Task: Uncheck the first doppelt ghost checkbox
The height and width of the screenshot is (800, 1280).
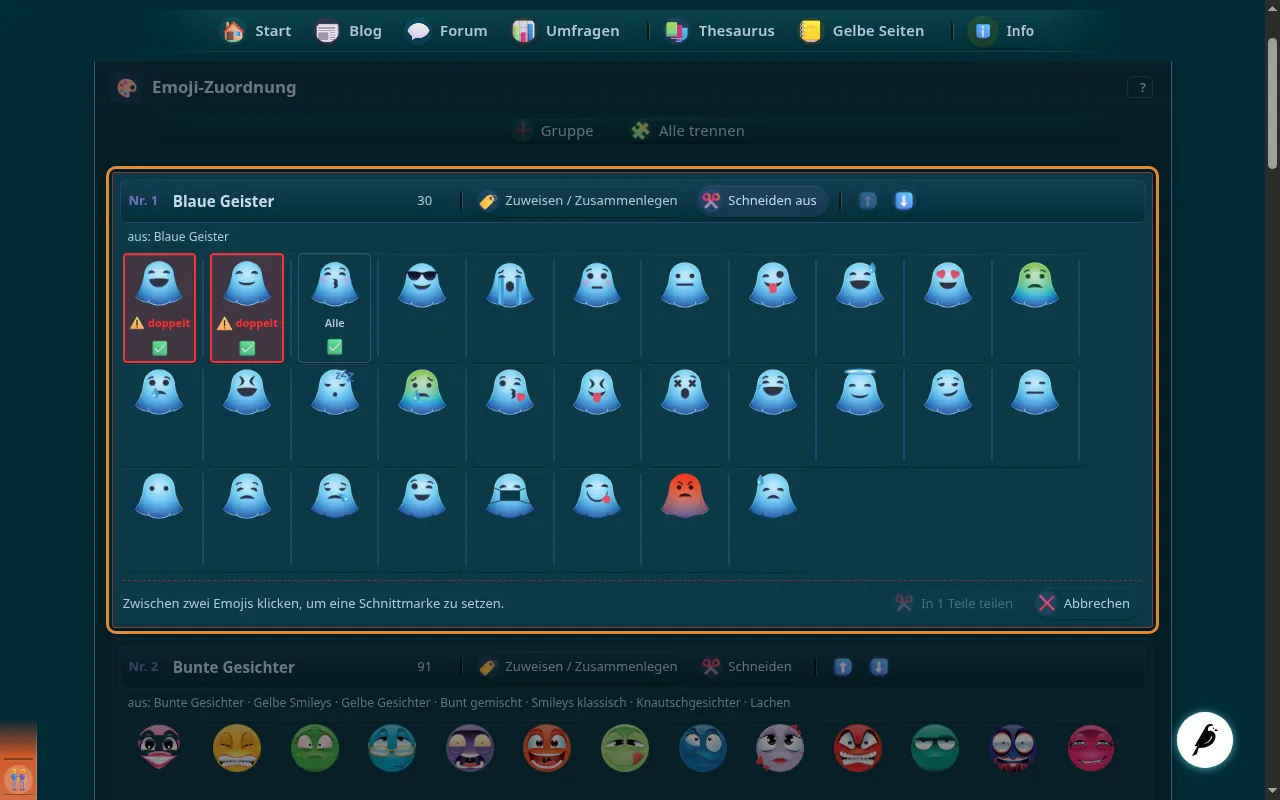Action: (160, 348)
